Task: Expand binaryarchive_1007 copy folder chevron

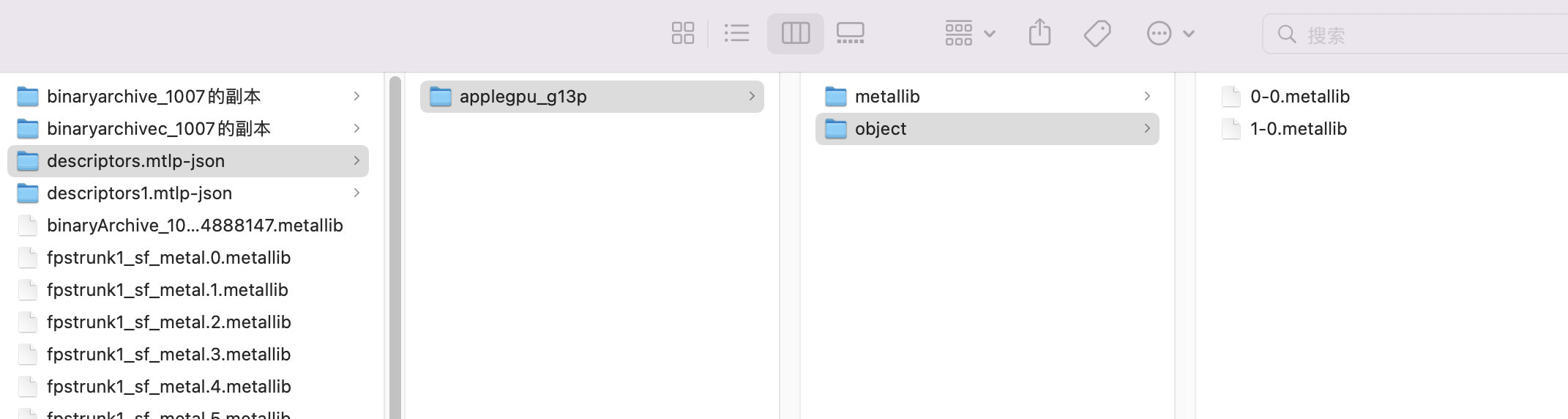Action: tap(356, 97)
